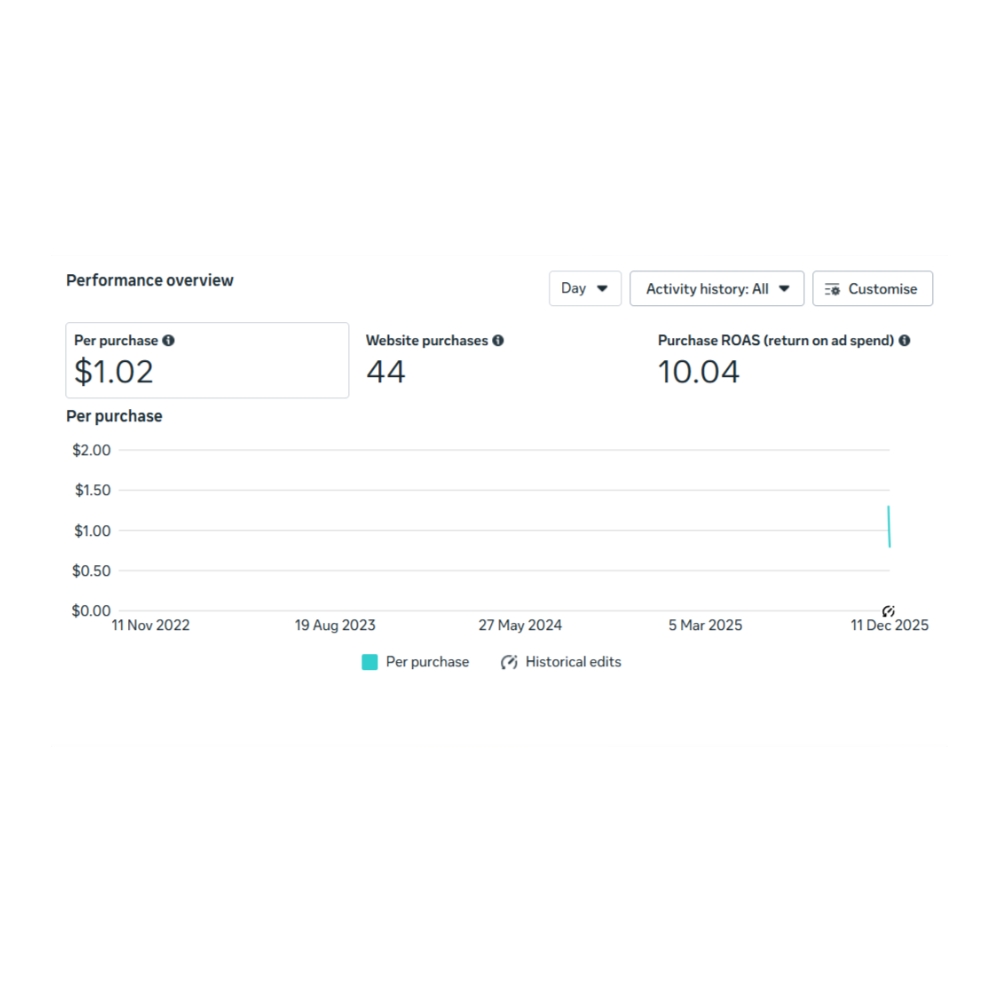This screenshot has width=1000, height=1000.
Task: Click the 11 Nov 2022 axis date
Action: click(150, 626)
